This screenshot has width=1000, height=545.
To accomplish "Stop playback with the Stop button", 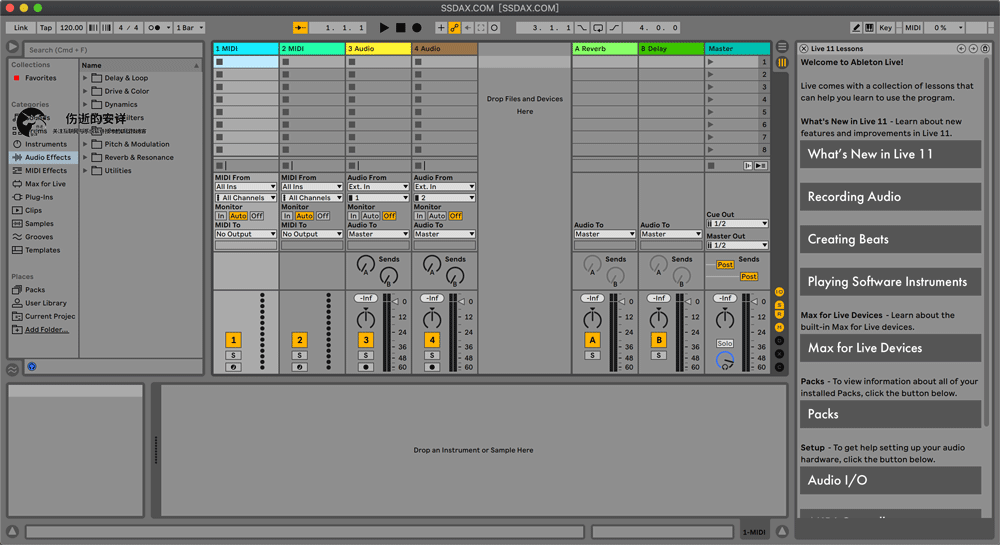I will 401,27.
